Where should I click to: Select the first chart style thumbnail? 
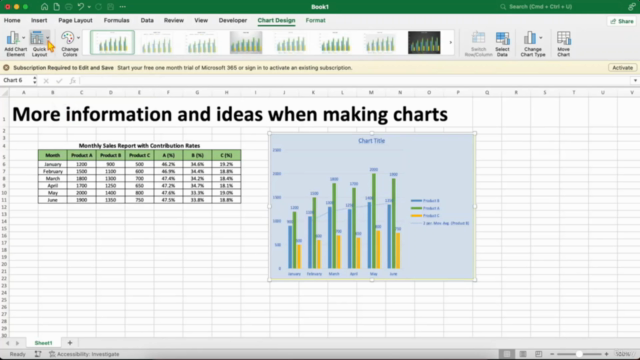click(112, 42)
